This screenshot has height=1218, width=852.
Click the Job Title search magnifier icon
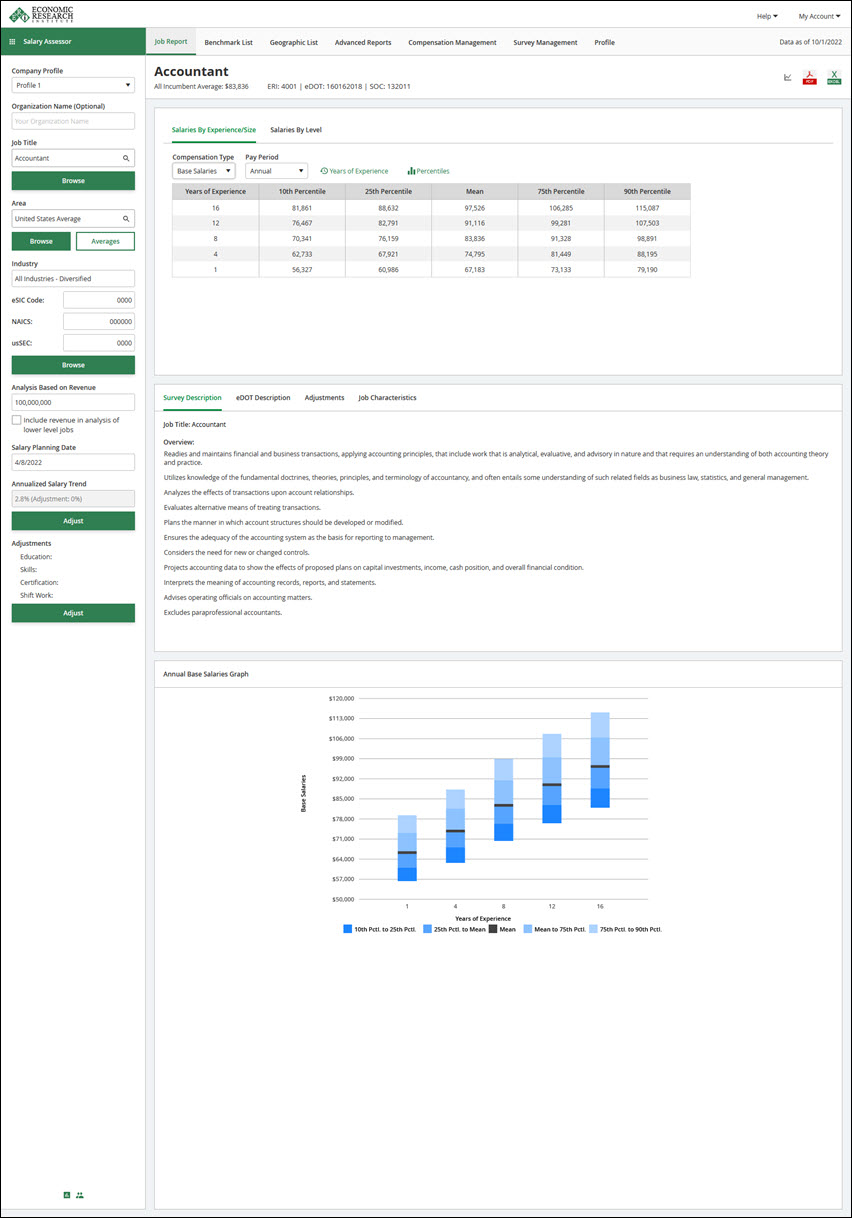point(126,158)
